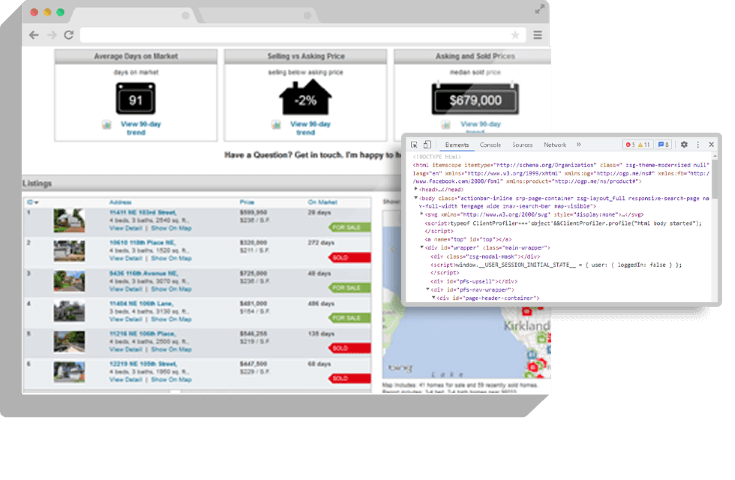Collapse the div id wrapper node

coord(421,248)
